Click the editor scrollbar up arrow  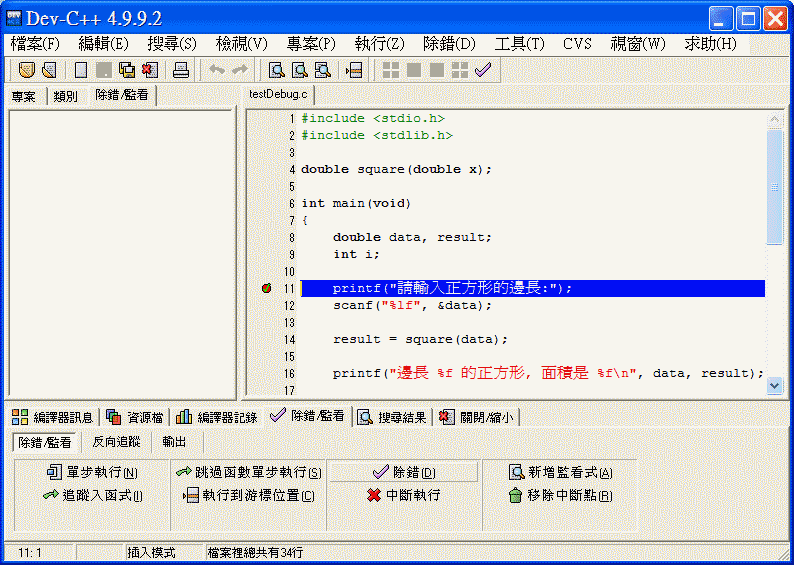[x=774, y=119]
